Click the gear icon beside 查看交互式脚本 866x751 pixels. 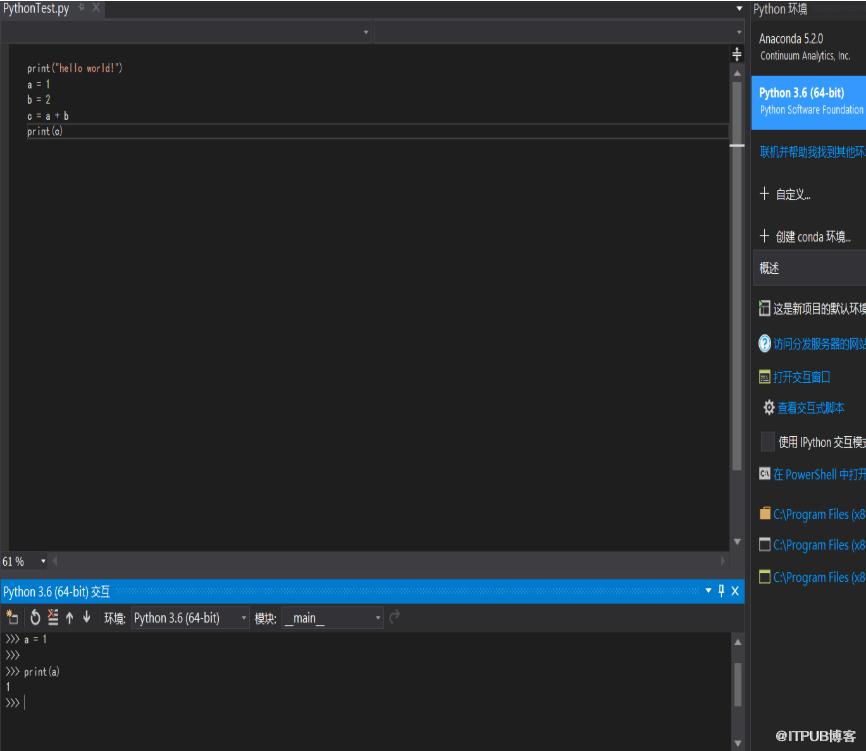768,408
